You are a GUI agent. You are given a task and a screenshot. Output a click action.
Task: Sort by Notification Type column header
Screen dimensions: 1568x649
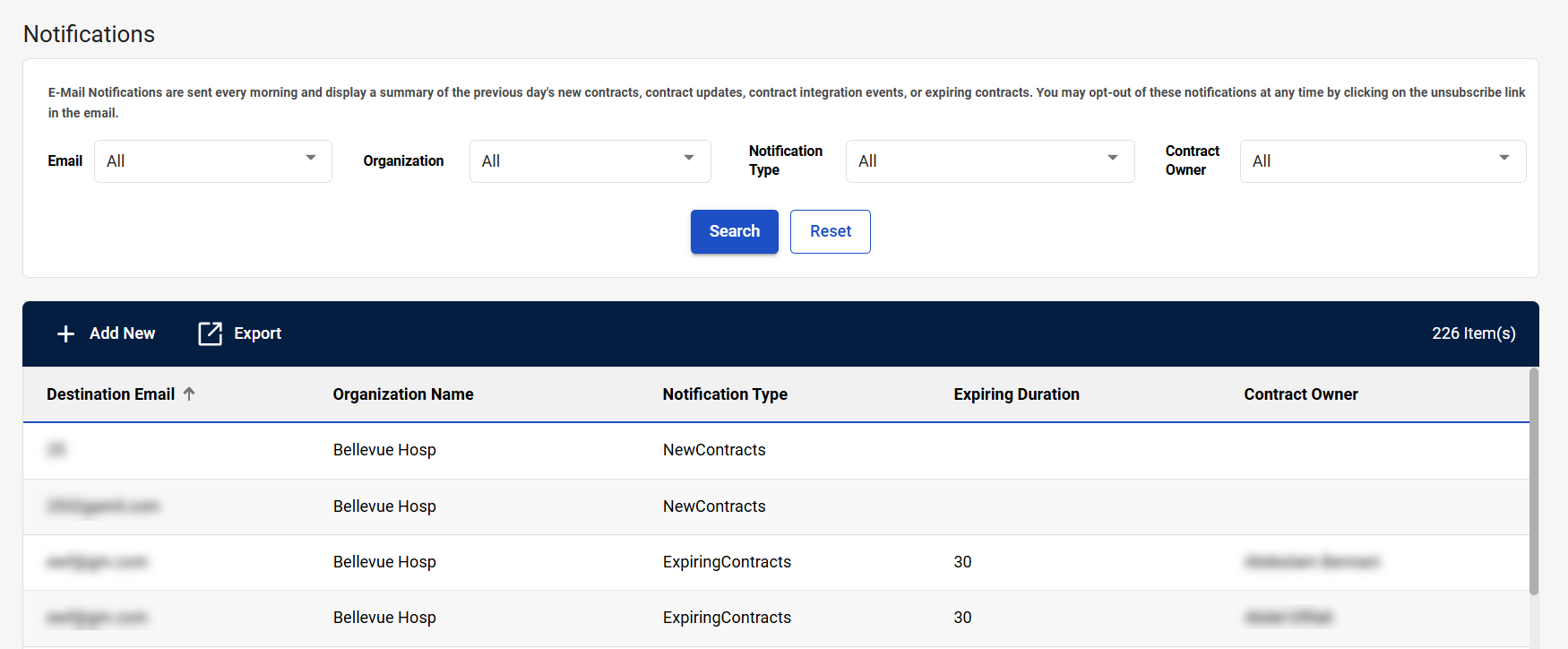click(725, 394)
